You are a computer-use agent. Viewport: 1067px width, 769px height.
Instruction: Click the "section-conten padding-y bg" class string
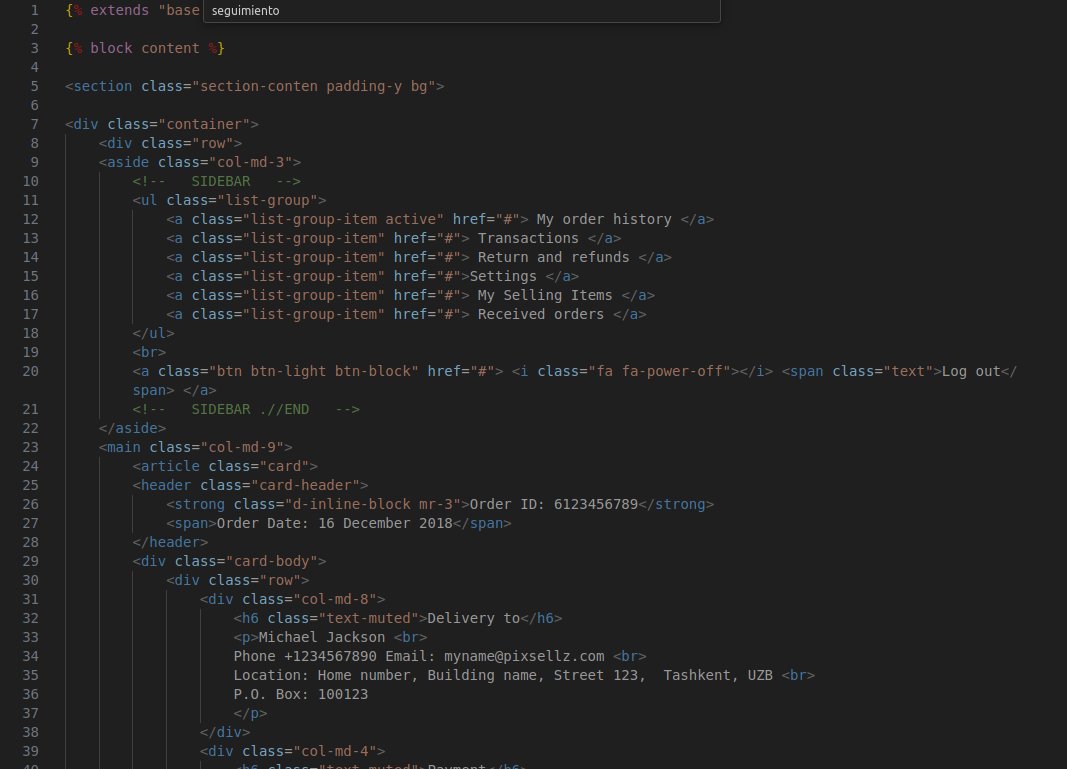tap(314, 86)
